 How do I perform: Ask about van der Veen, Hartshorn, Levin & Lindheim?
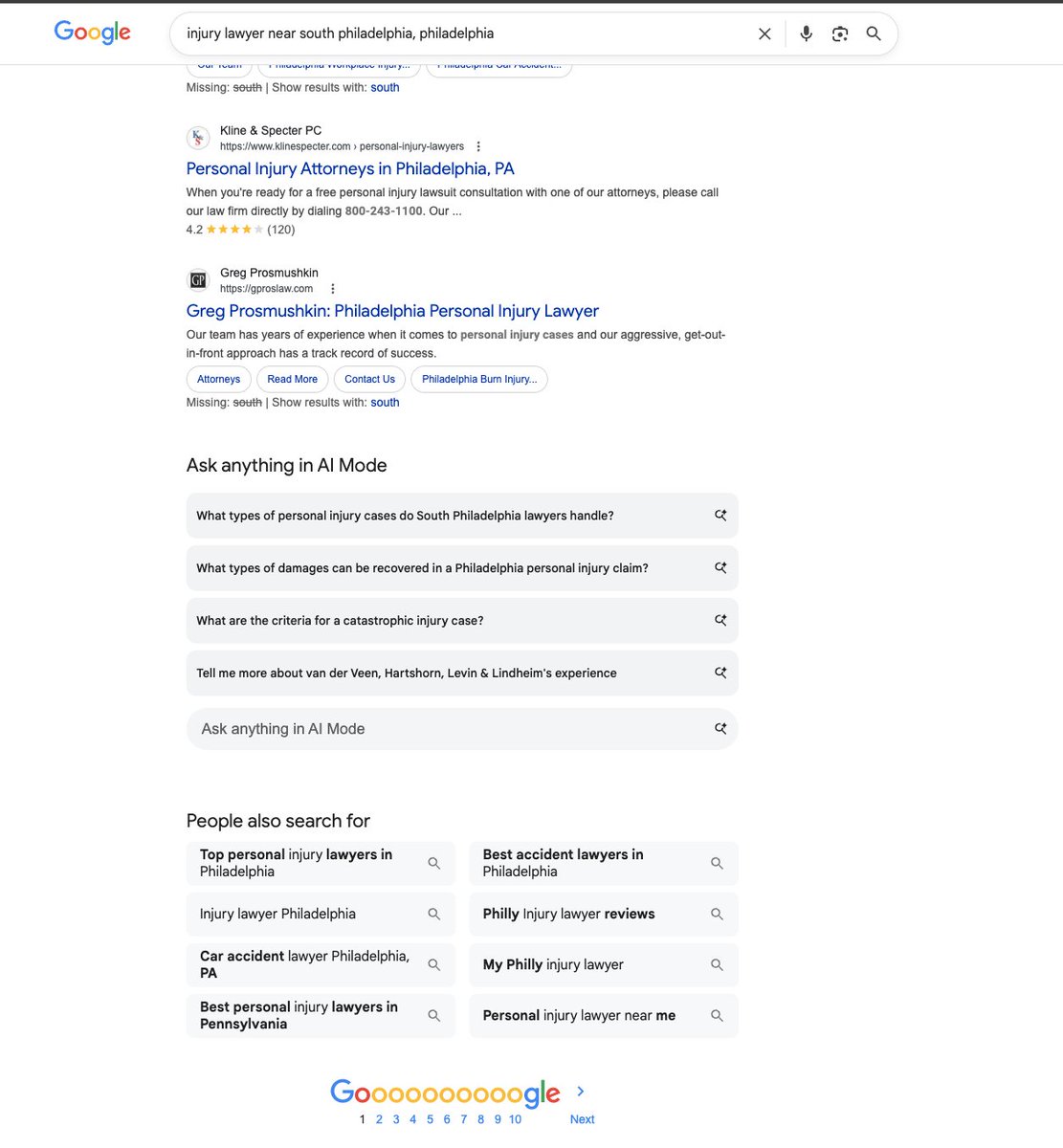pyautogui.click(x=462, y=673)
